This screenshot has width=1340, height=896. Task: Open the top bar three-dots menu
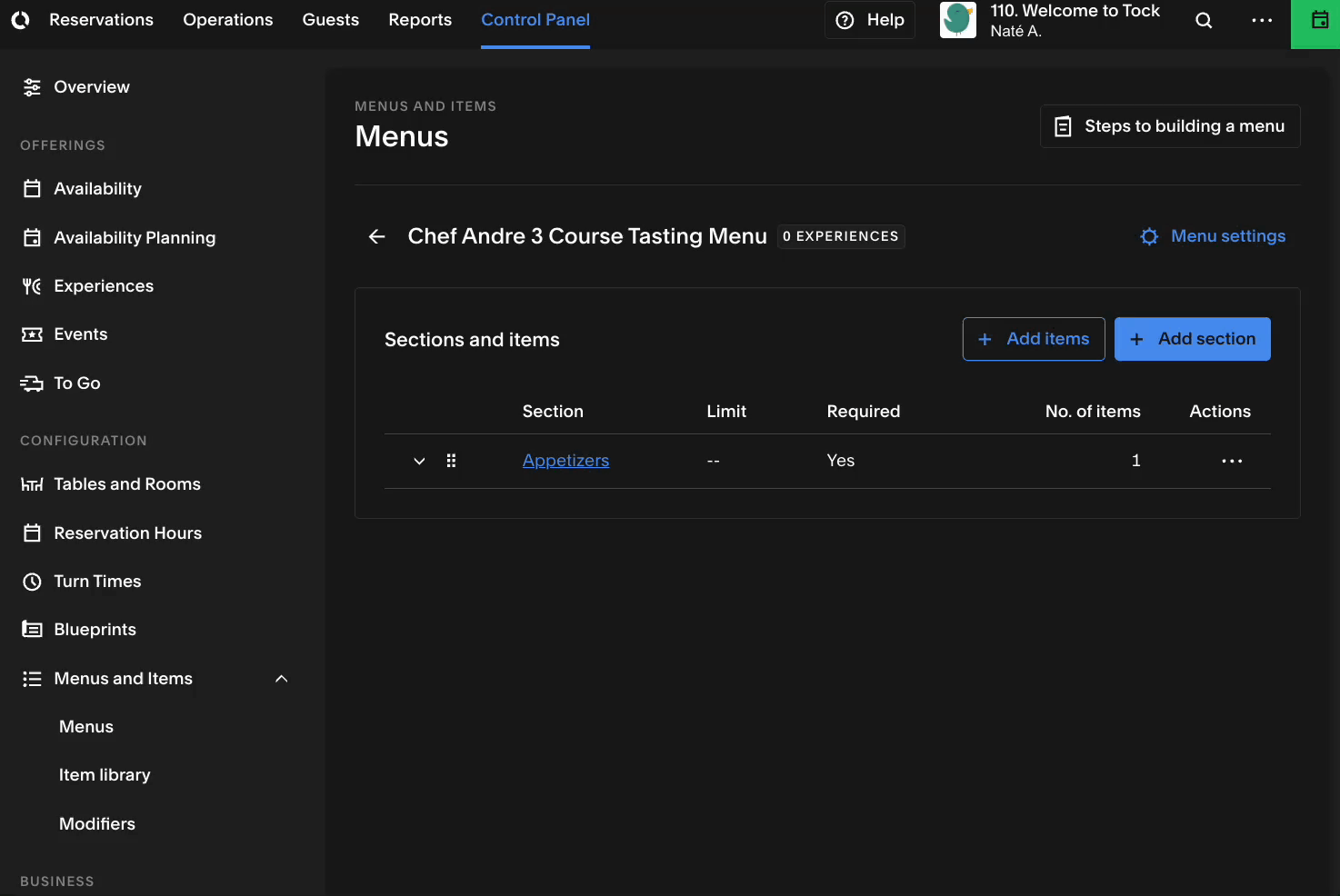pyautogui.click(x=1262, y=20)
